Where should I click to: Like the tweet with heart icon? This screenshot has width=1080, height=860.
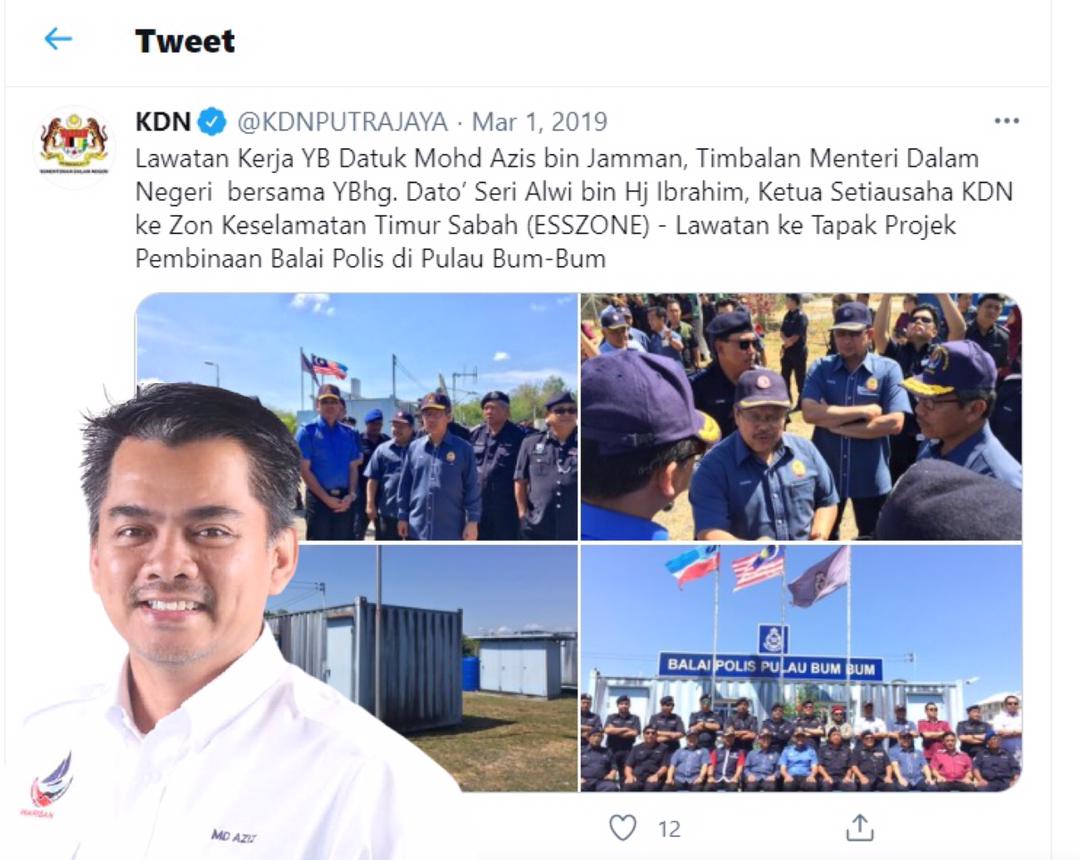click(x=623, y=828)
